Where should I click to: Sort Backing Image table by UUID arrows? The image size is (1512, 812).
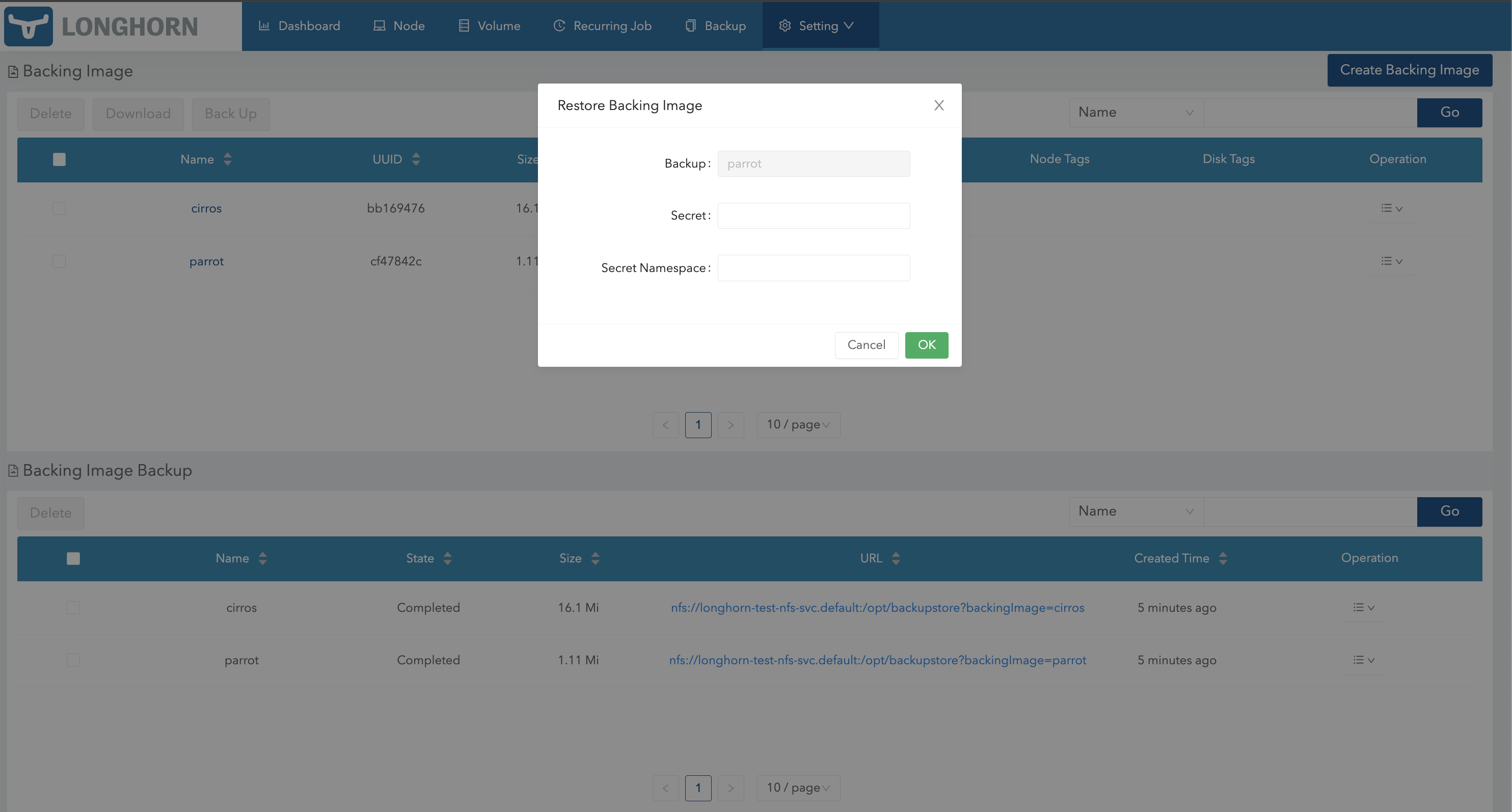tap(416, 159)
